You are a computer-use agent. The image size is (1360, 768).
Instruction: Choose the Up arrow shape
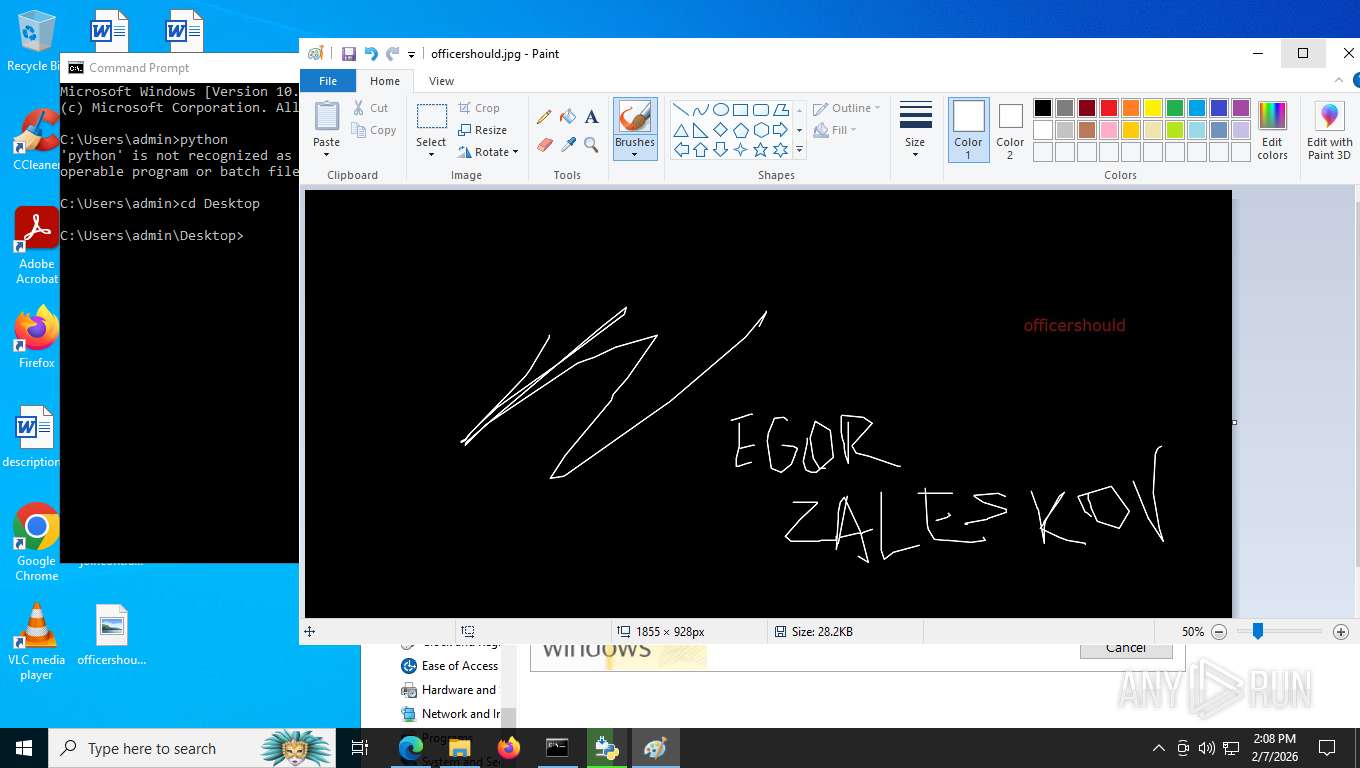pos(700,150)
